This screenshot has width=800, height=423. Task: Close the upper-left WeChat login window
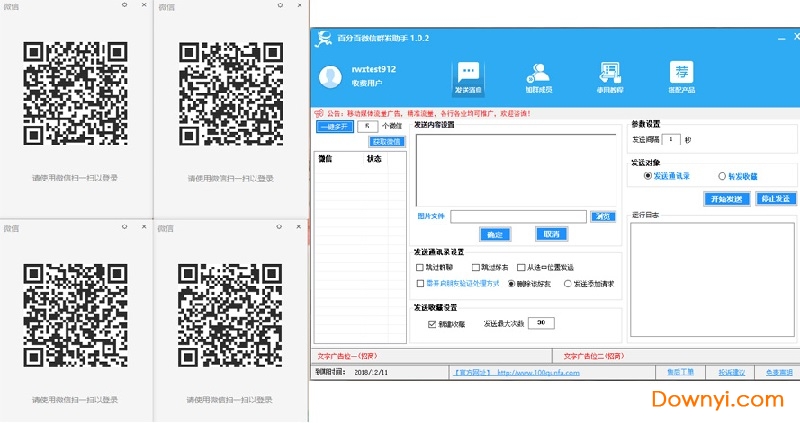click(x=144, y=5)
